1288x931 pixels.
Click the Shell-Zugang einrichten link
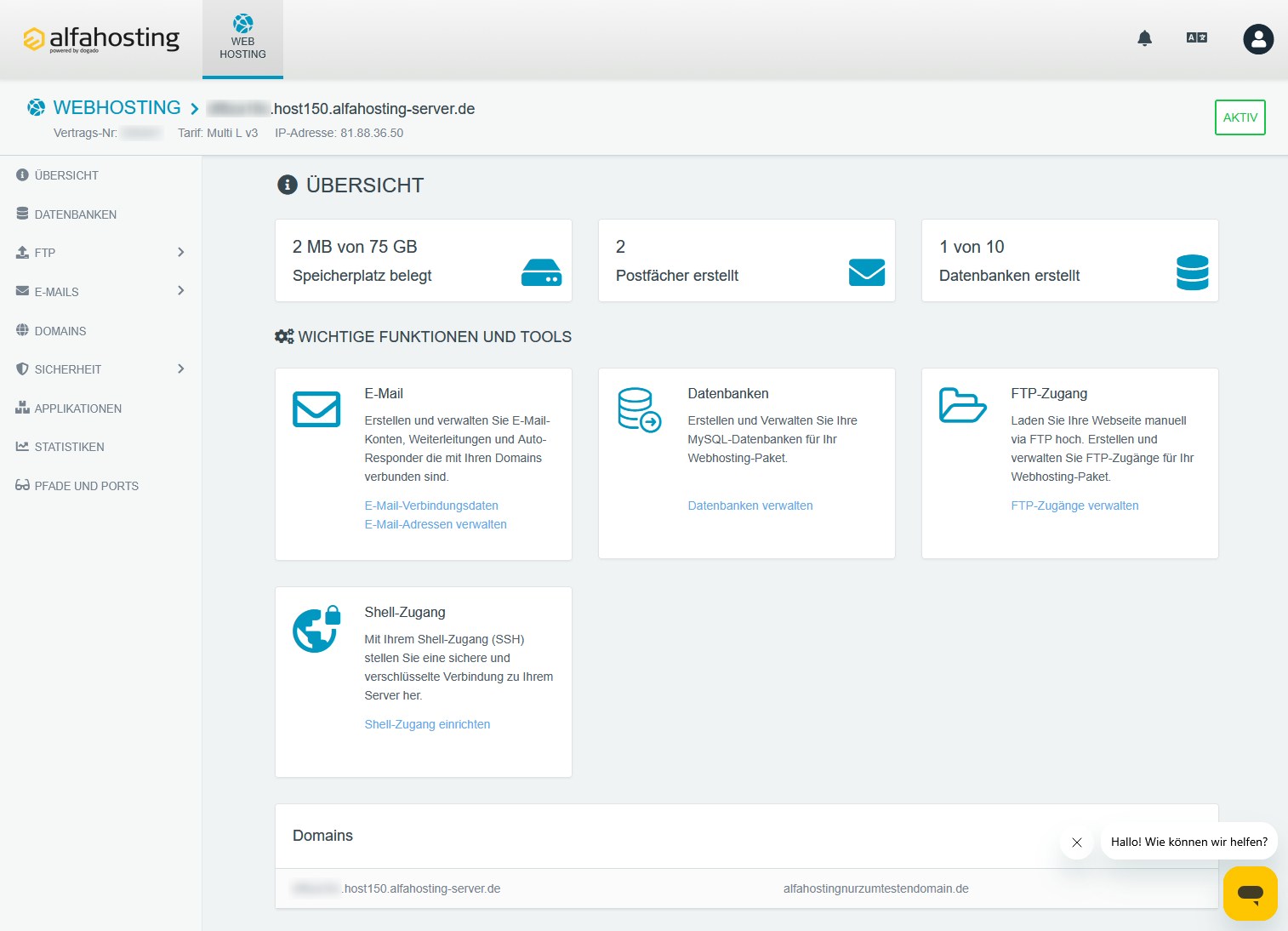point(427,724)
